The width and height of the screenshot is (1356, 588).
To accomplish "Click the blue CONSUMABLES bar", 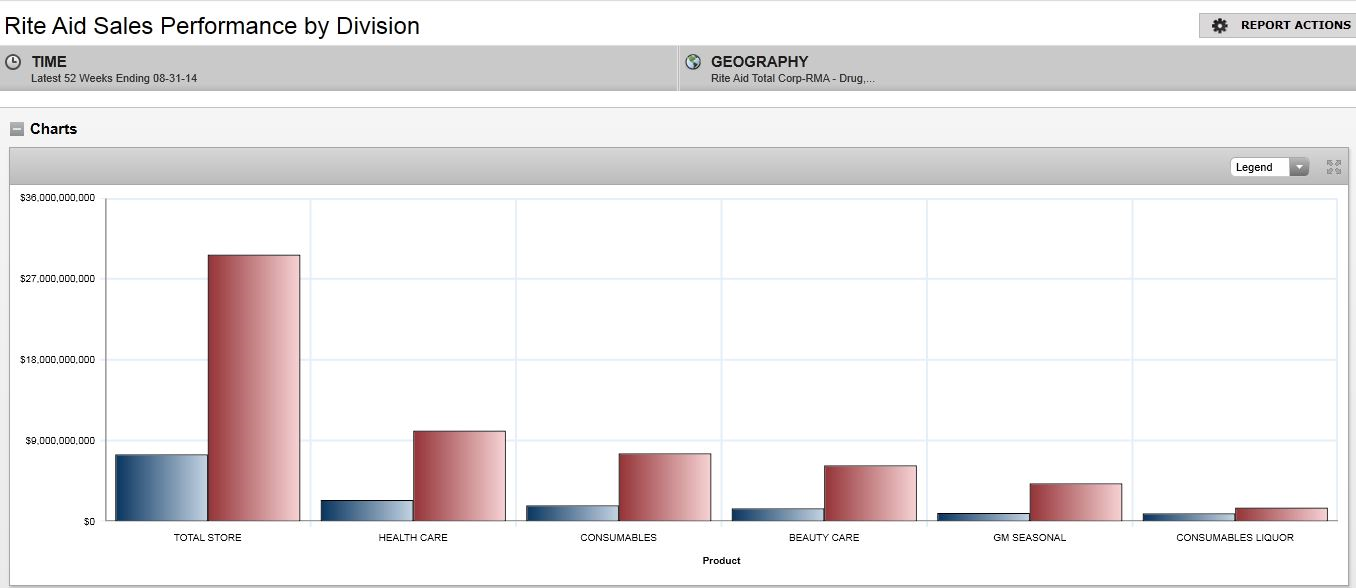I will click(x=572, y=513).
